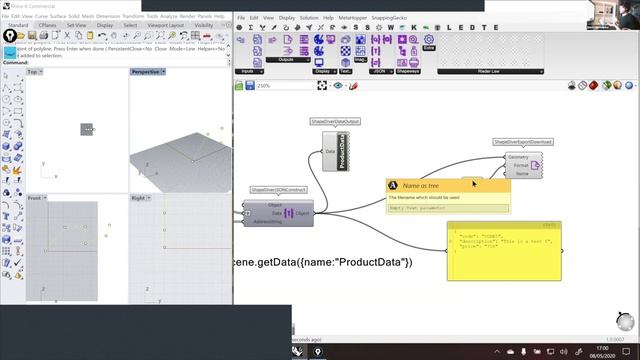Click the sketch brush icon in Grasshopper toolbar
The image size is (640, 360).
353,86
